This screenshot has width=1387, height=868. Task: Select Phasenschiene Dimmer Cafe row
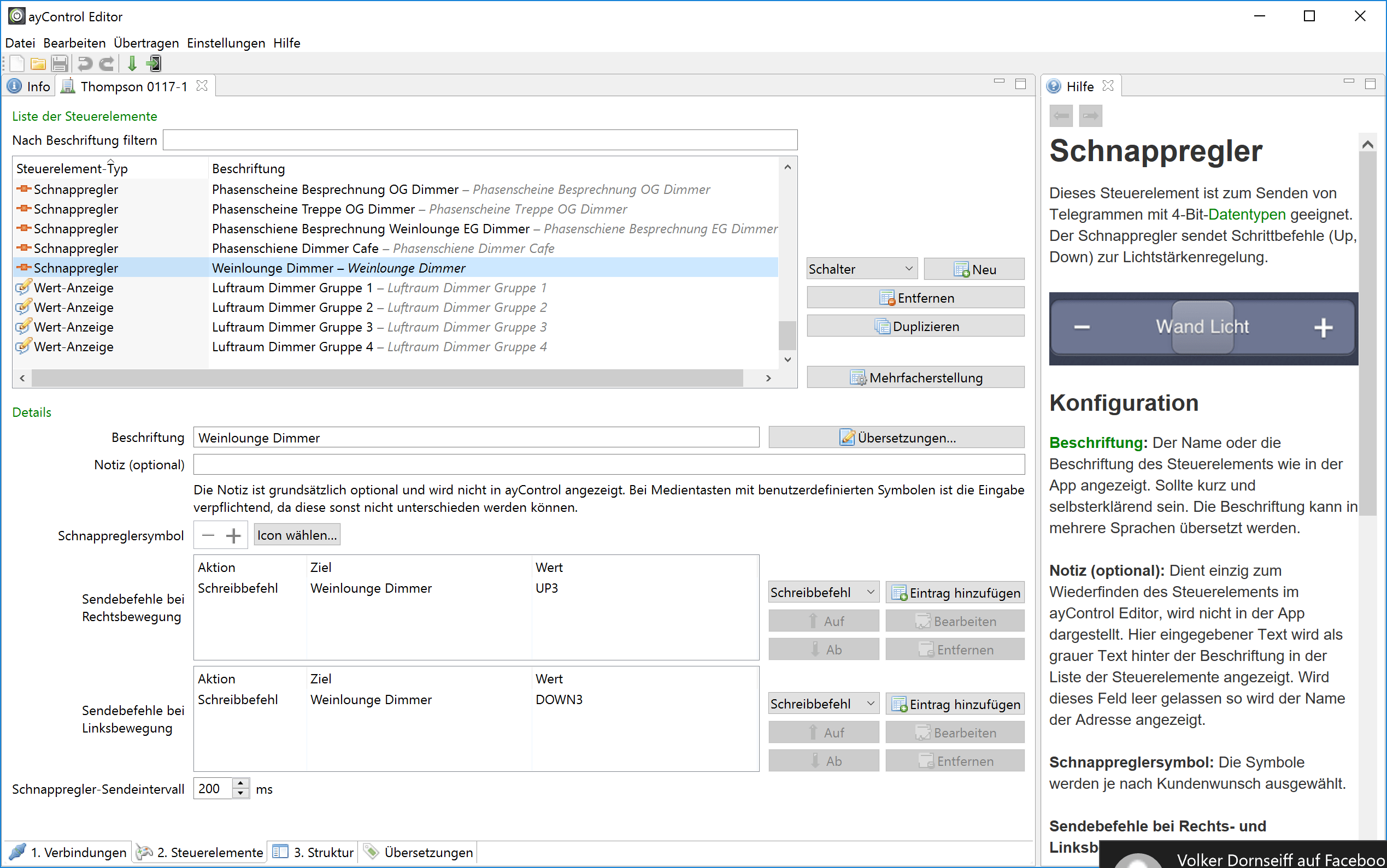click(x=396, y=249)
